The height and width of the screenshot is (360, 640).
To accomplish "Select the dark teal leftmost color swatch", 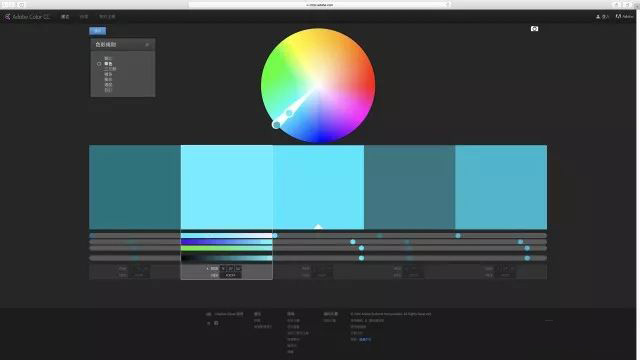I will pyautogui.click(x=135, y=187).
